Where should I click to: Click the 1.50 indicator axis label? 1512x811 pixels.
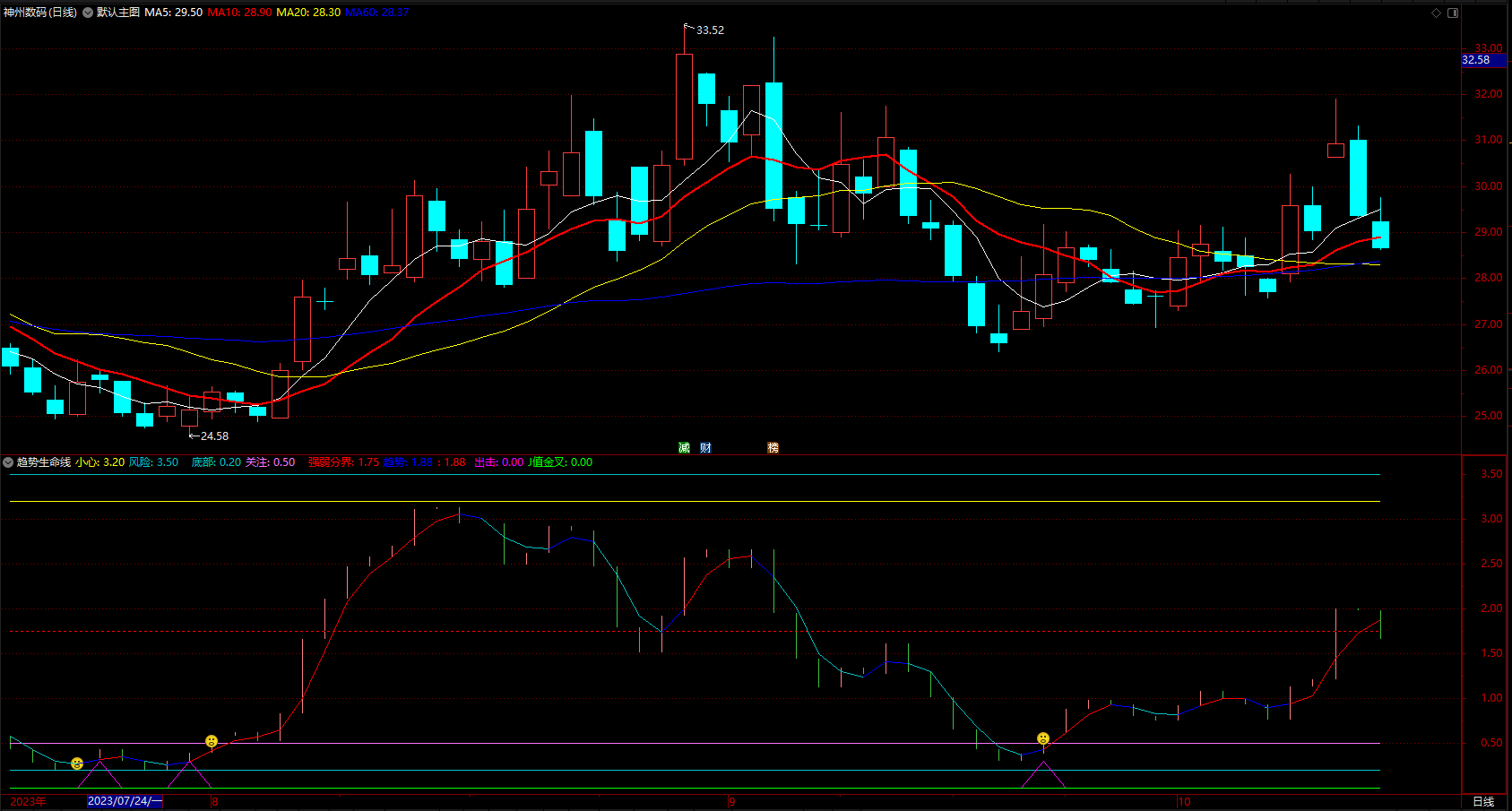[x=1491, y=653]
